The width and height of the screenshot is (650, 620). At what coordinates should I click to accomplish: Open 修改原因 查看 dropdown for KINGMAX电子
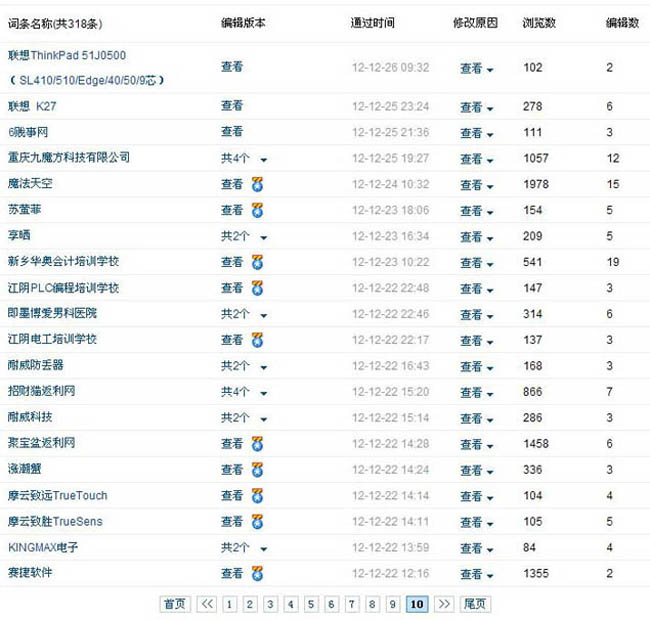[477, 548]
